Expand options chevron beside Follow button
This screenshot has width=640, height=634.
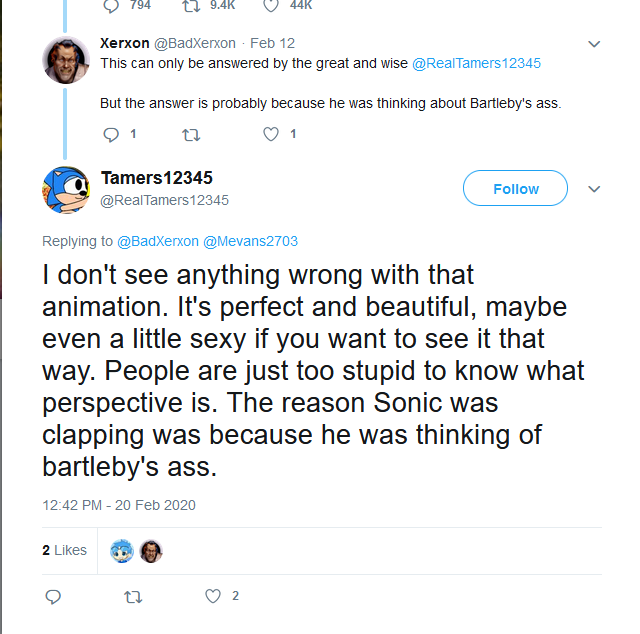click(x=593, y=189)
